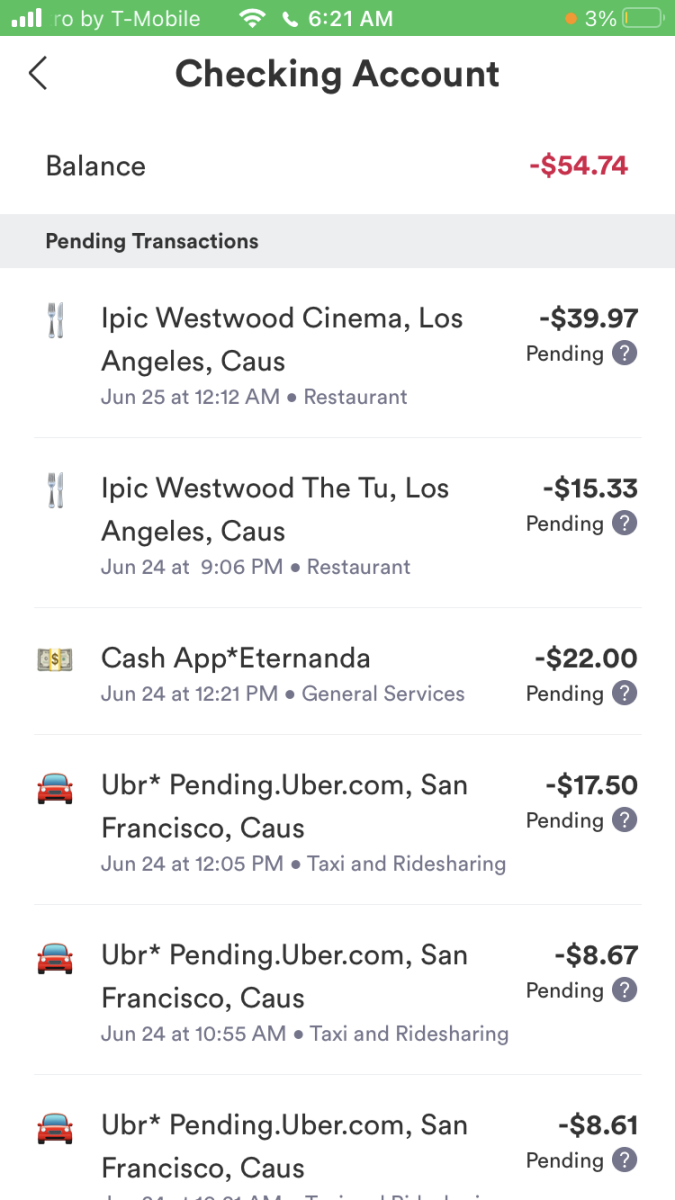The width and height of the screenshot is (675, 1200).
Task: Tap the back arrow icon
Action: click(x=38, y=73)
